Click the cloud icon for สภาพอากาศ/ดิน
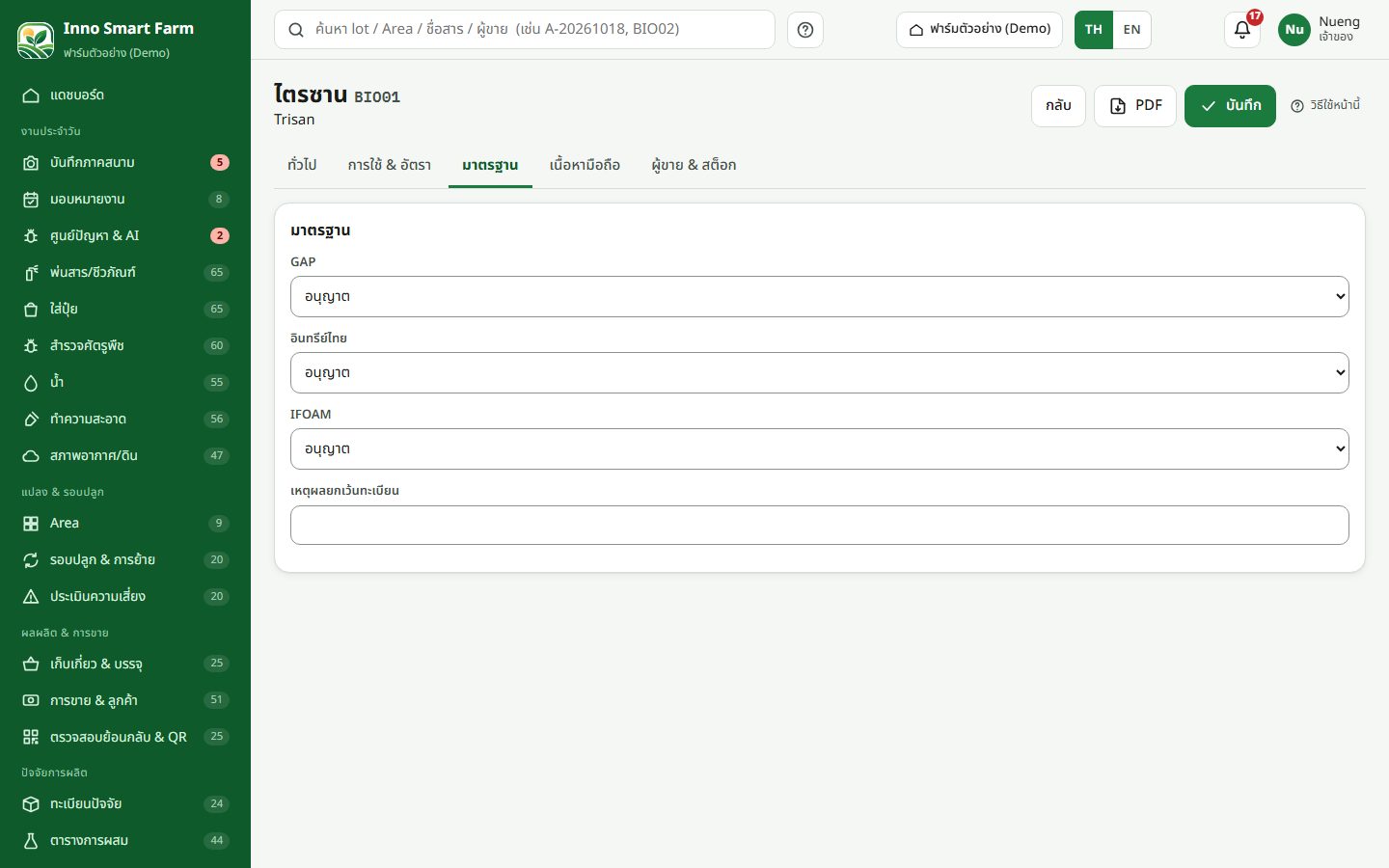 31,456
